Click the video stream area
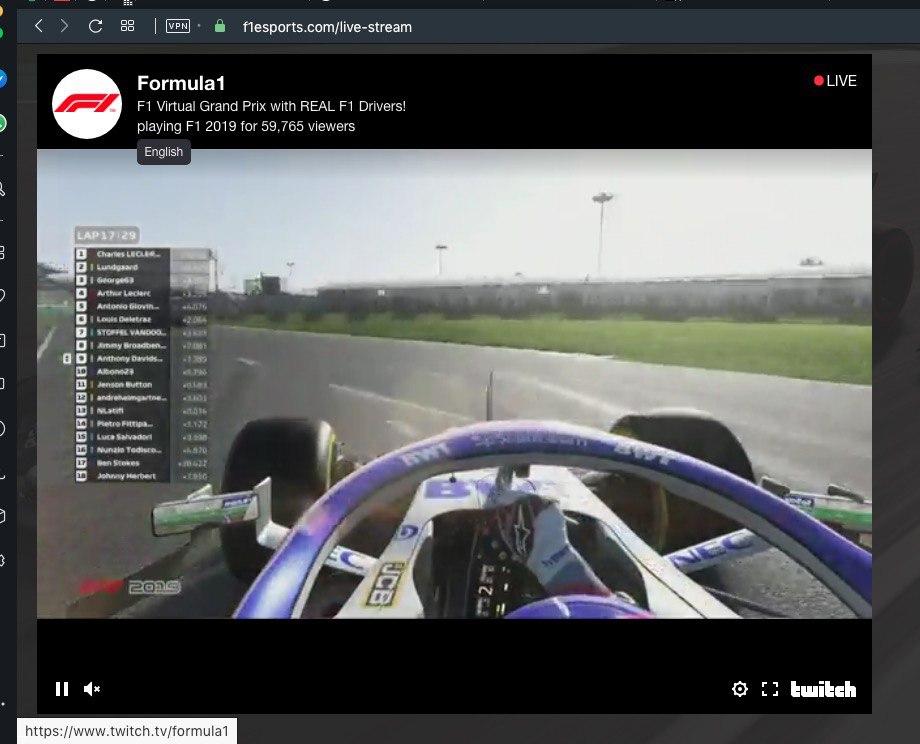920x744 pixels. (x=454, y=384)
